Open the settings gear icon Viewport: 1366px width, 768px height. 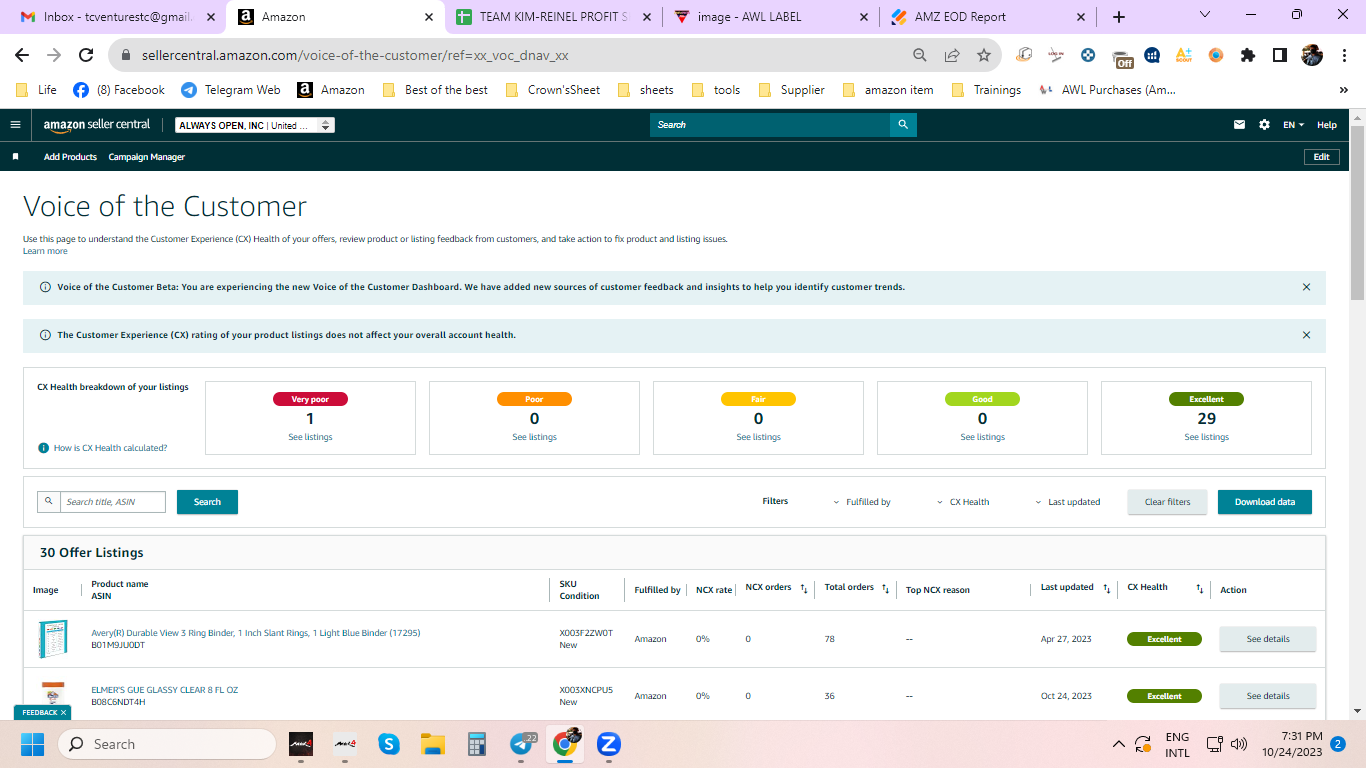tap(1264, 125)
